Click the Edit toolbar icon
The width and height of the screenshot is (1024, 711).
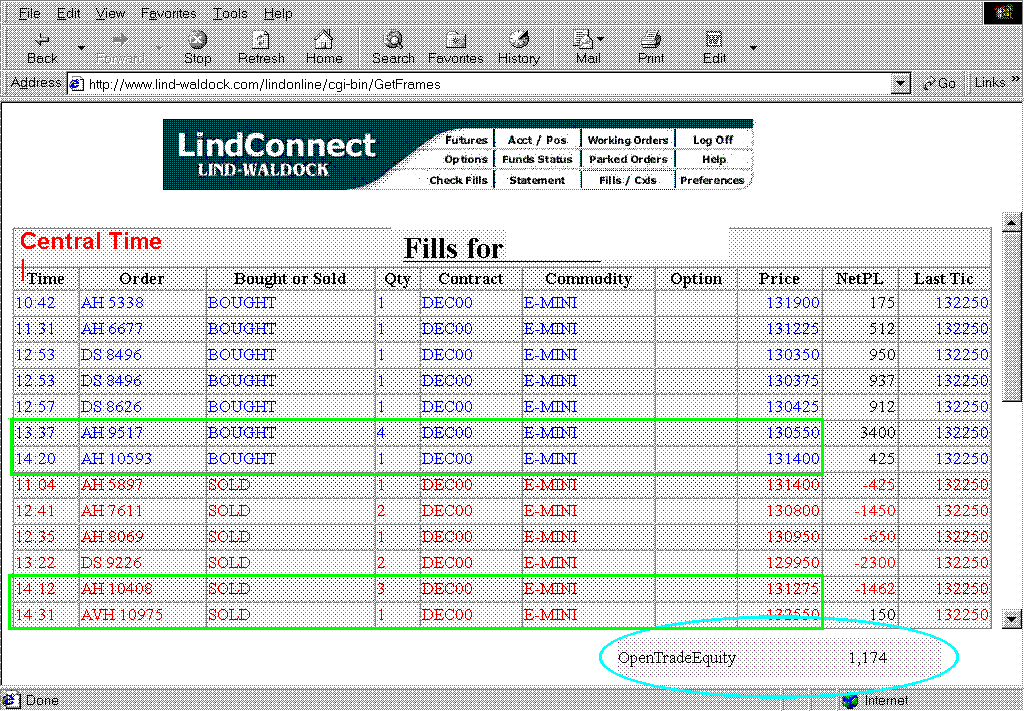pos(714,48)
